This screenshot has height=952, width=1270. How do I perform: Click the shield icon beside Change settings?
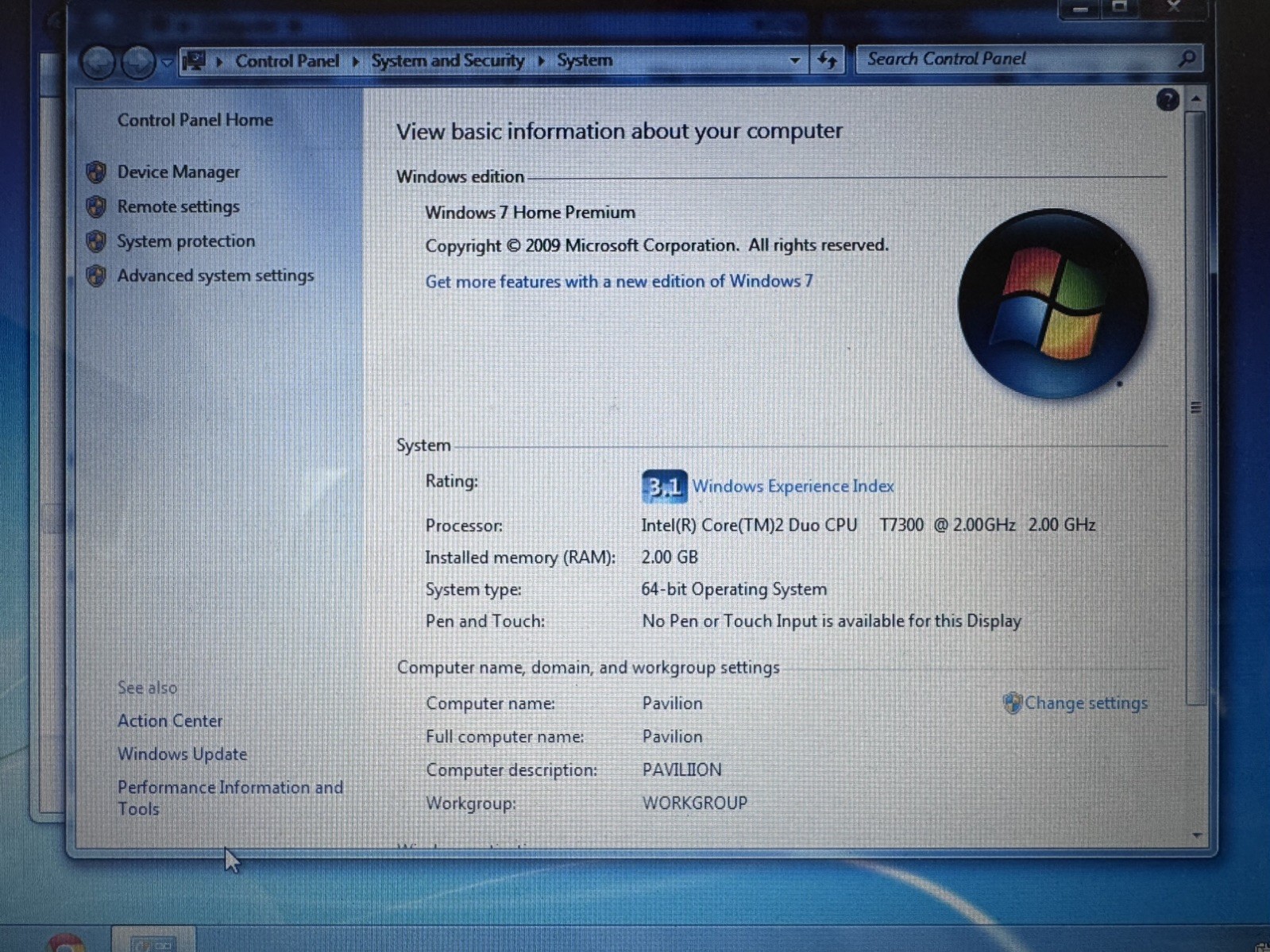[1012, 703]
